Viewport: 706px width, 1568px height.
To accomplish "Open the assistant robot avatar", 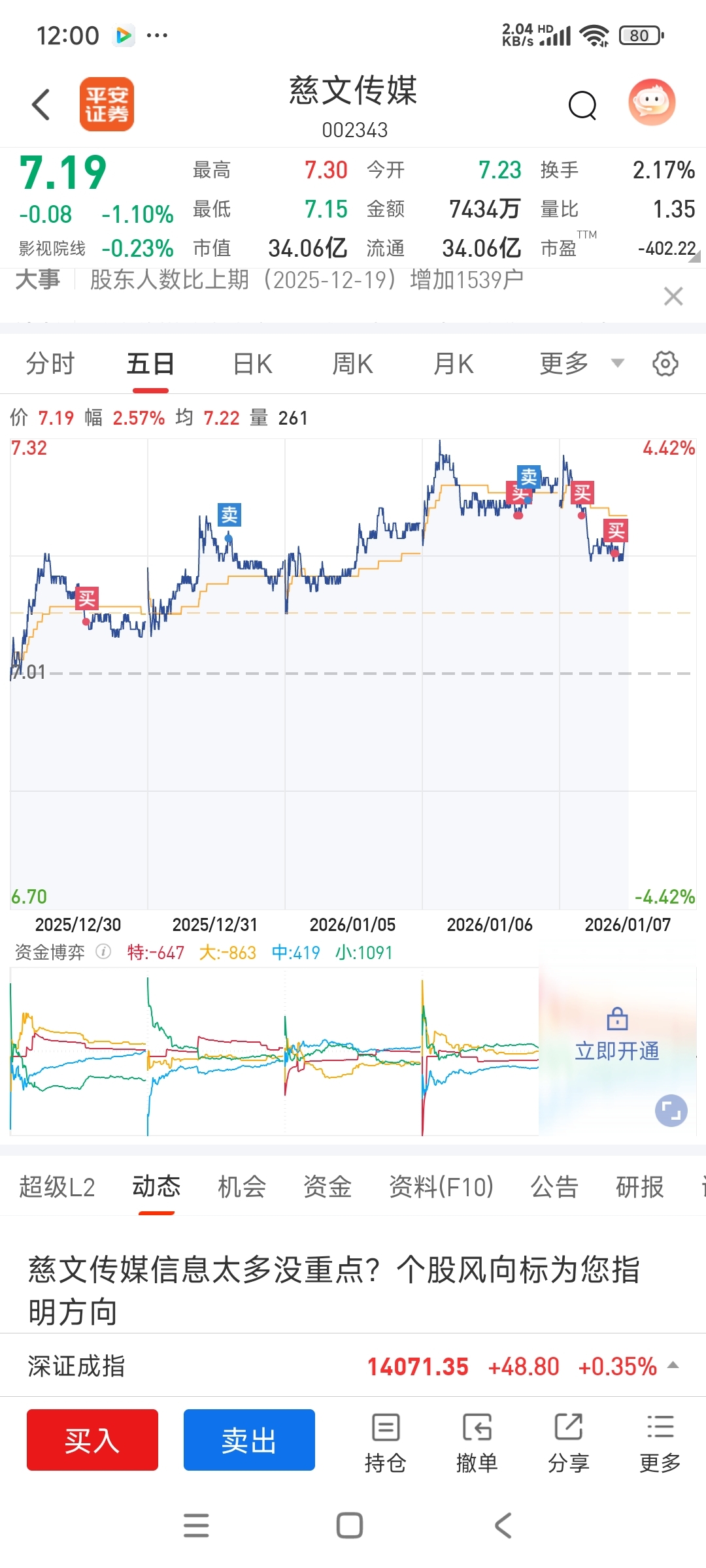I will (x=652, y=103).
